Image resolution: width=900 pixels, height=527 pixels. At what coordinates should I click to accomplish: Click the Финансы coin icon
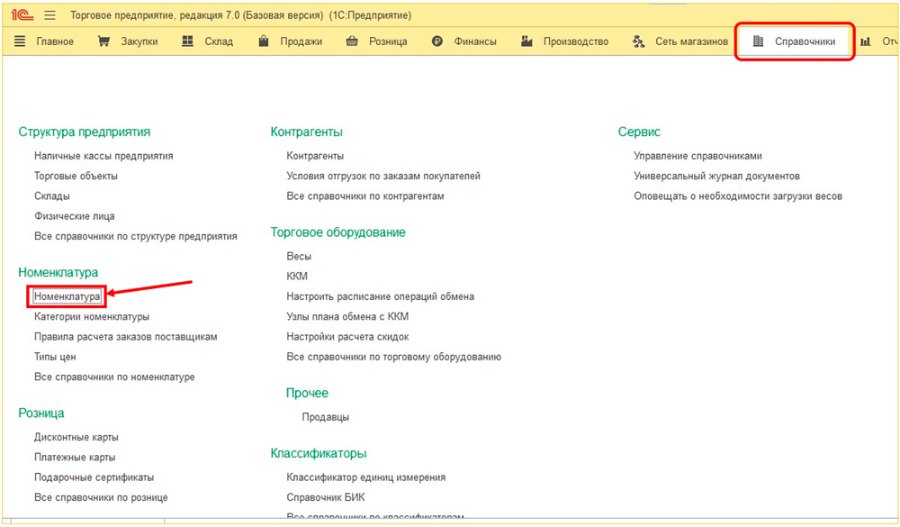[437, 41]
